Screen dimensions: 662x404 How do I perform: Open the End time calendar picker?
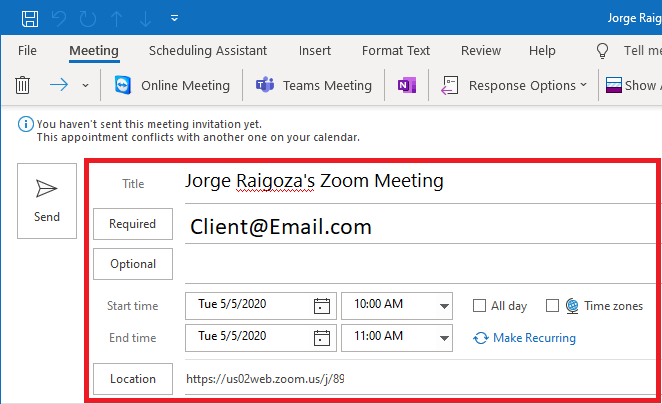(x=322, y=337)
